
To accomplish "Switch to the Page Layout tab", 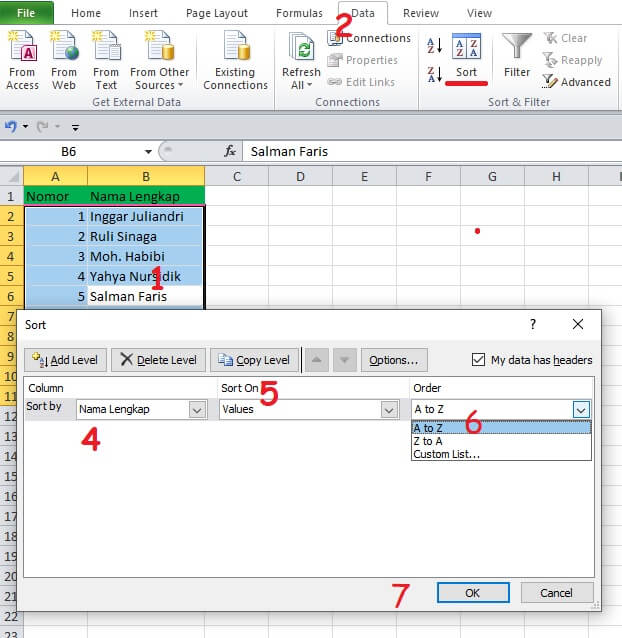I will [217, 13].
